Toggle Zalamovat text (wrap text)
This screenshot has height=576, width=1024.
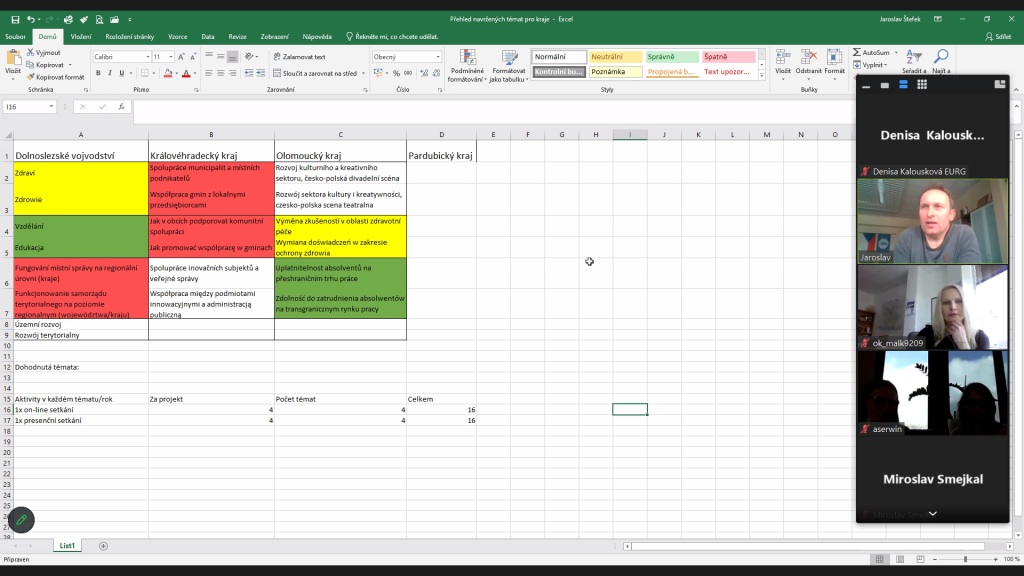[299, 57]
